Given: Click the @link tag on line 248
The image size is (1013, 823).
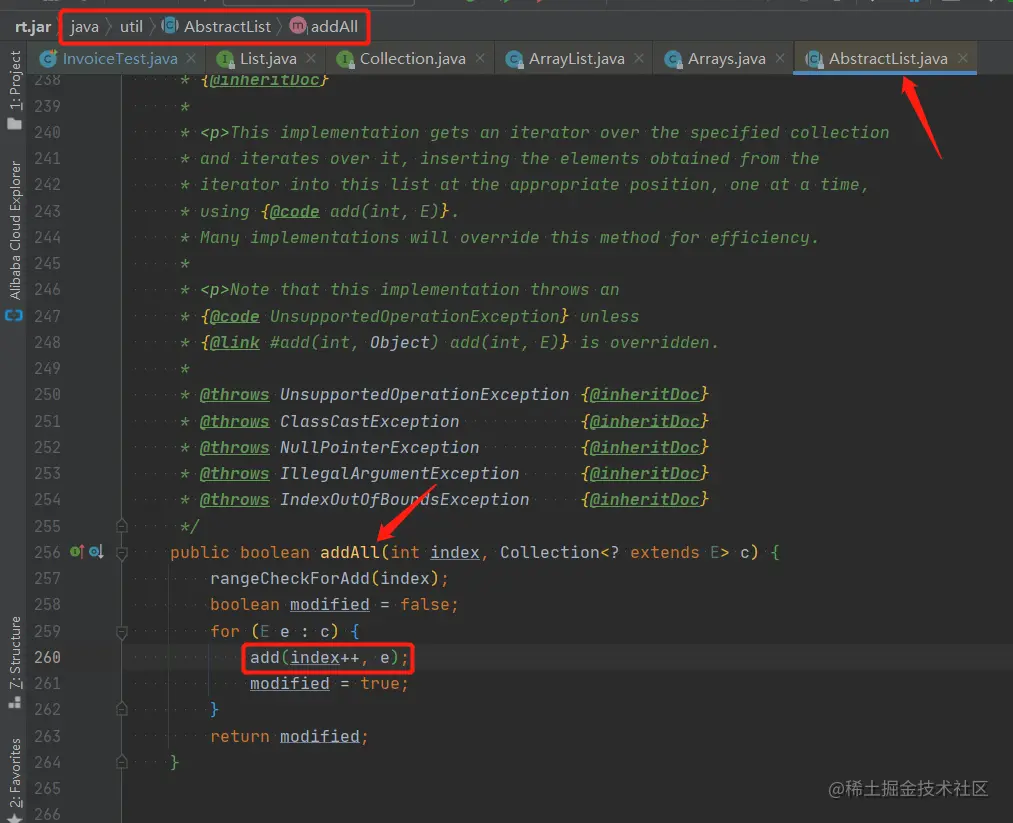Looking at the screenshot, I should [x=235, y=342].
